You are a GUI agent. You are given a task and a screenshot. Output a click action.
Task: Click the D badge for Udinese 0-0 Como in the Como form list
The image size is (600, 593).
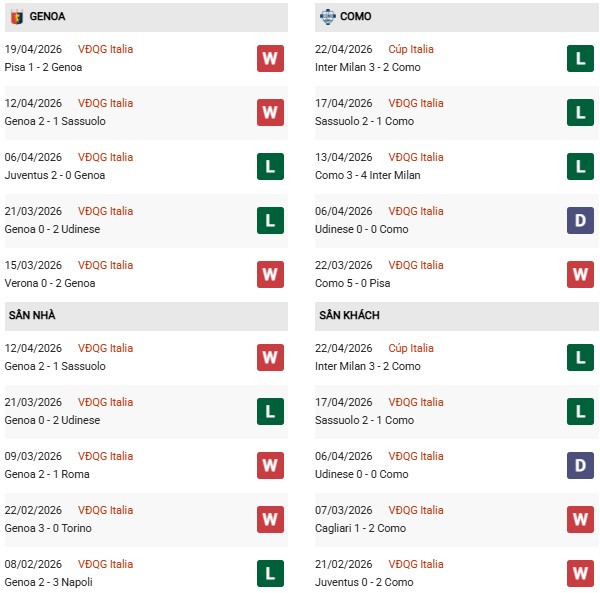(x=581, y=220)
